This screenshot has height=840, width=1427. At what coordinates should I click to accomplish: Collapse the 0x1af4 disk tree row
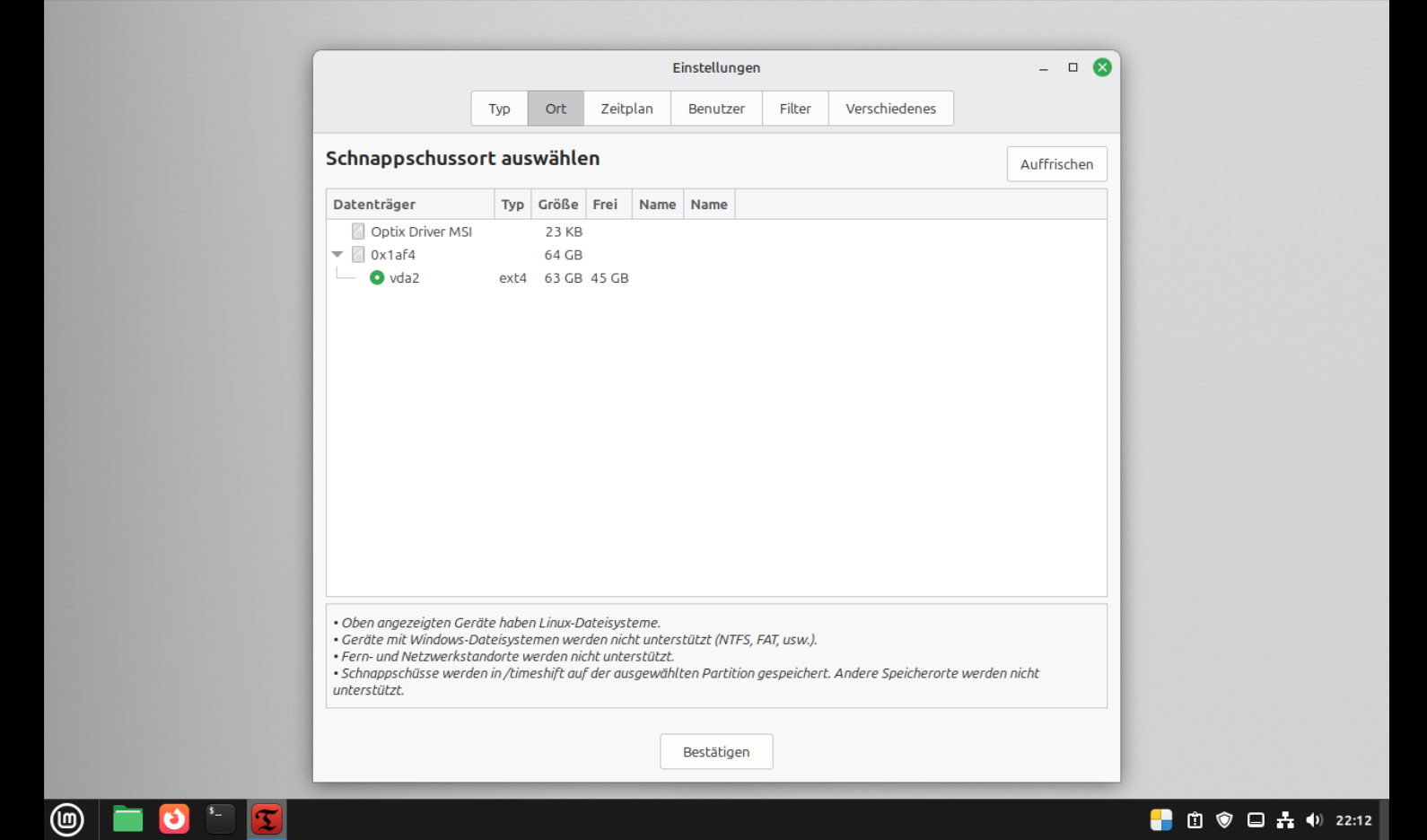(337, 255)
